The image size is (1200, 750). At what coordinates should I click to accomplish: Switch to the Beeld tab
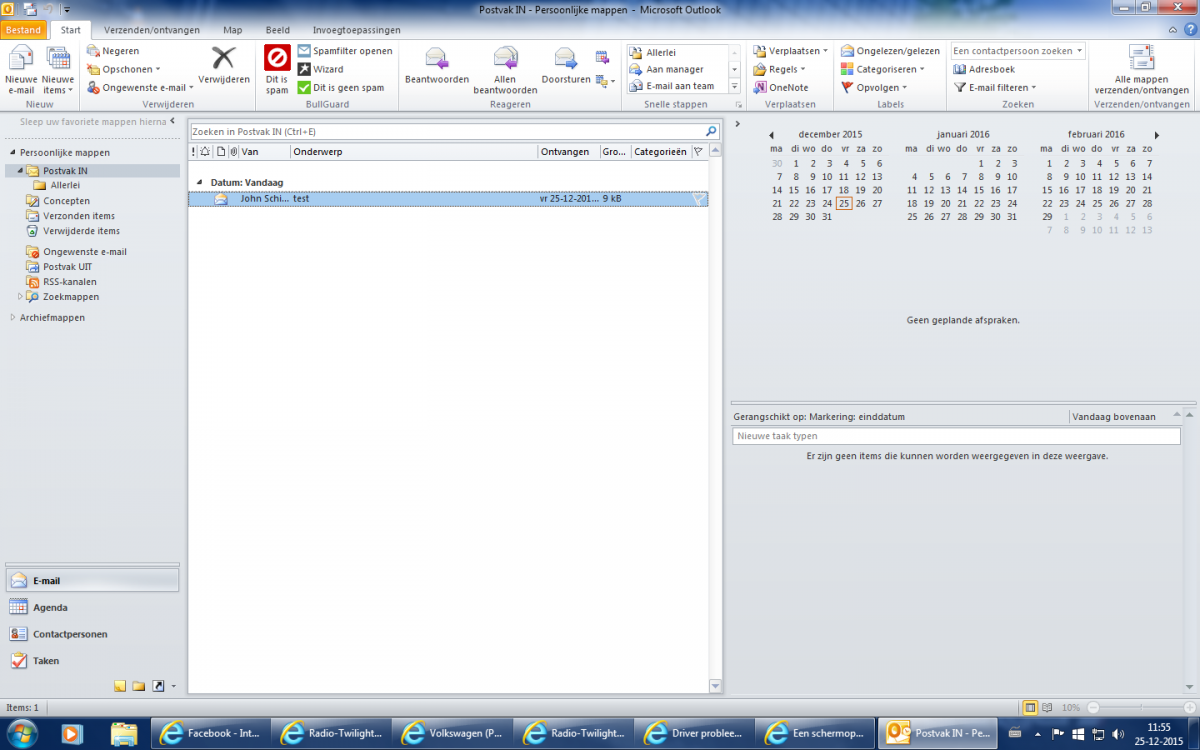tap(278, 30)
